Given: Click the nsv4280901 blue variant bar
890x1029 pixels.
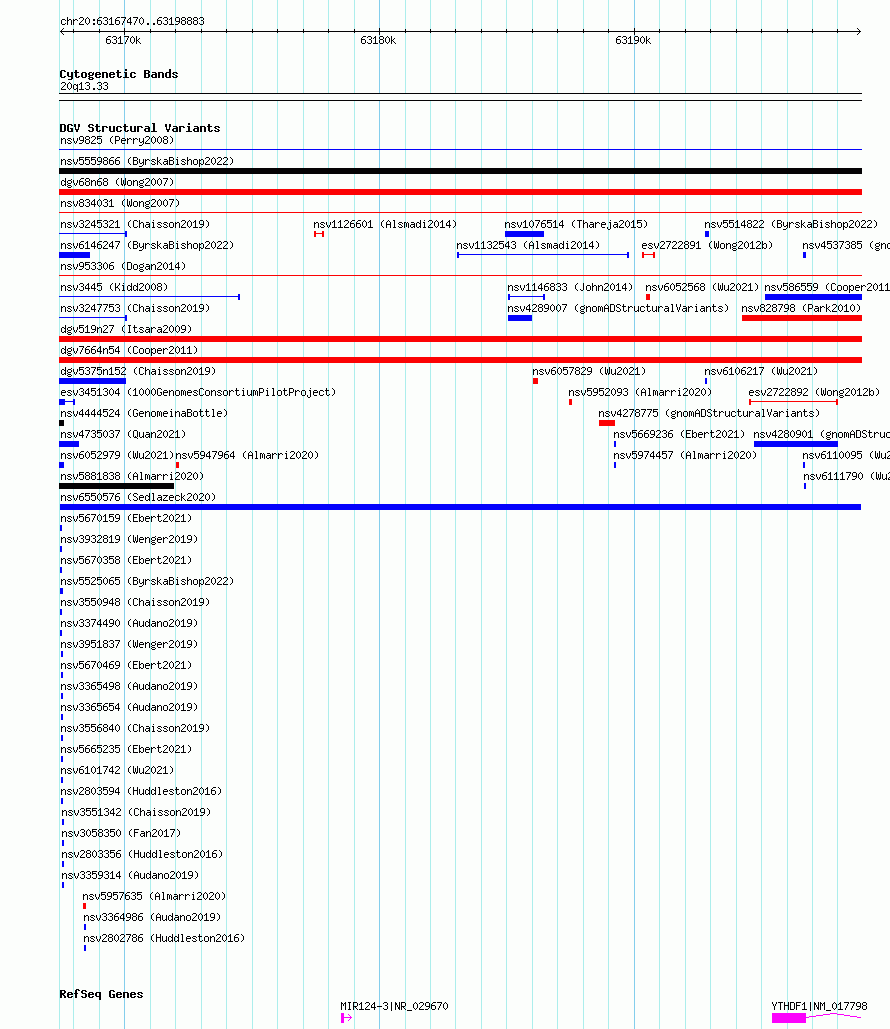Looking at the screenshot, I should point(795,444).
